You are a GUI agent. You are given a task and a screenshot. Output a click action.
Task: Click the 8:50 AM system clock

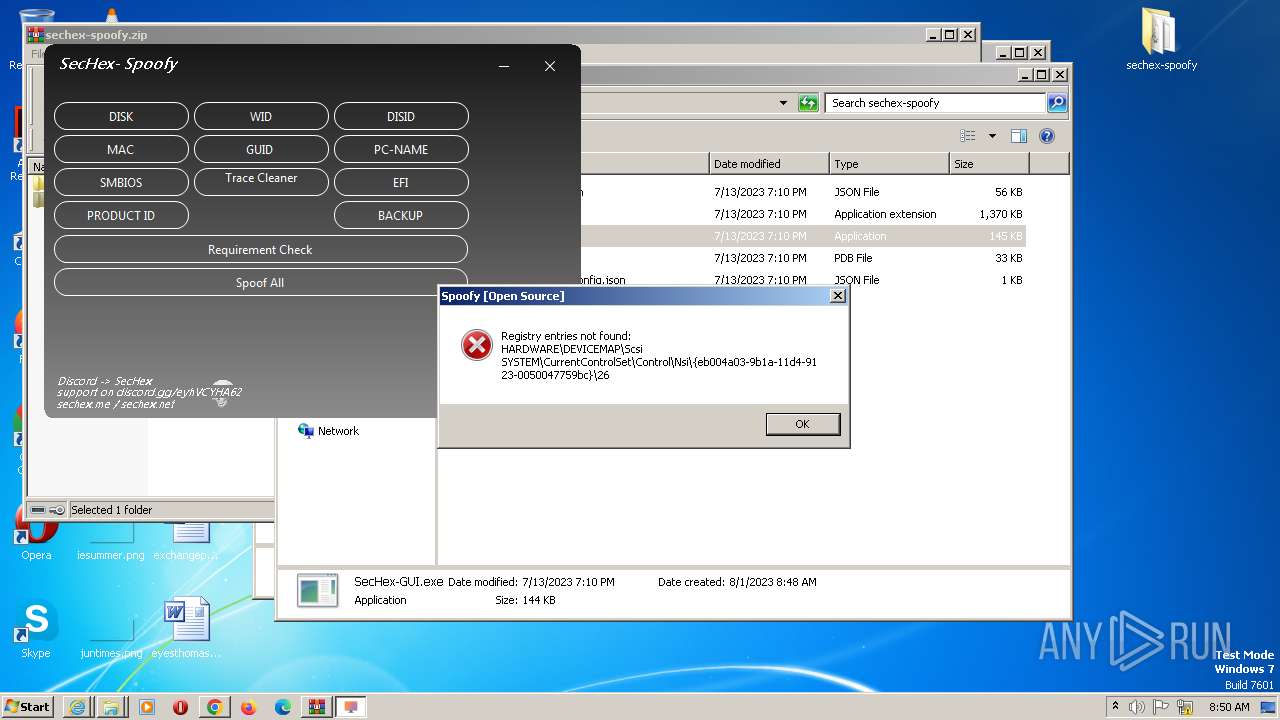1229,707
